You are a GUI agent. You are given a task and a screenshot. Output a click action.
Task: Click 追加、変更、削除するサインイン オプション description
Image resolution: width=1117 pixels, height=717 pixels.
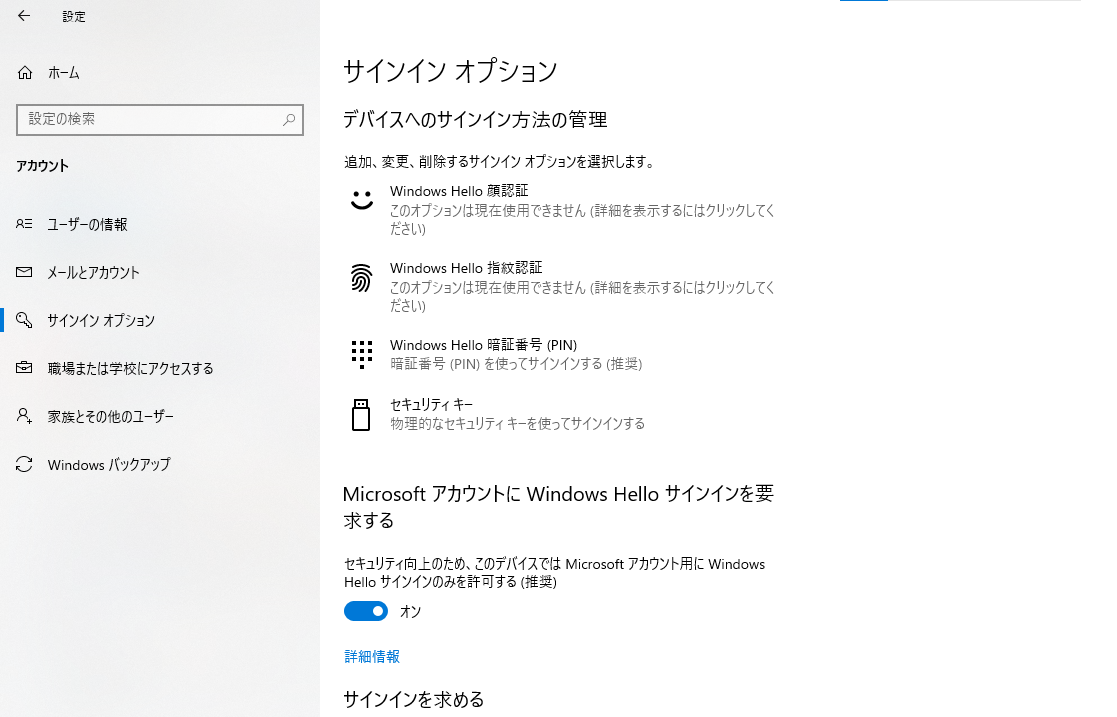click(499, 162)
